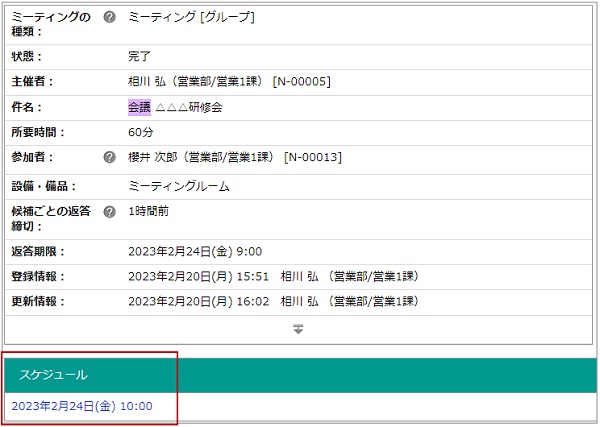The width and height of the screenshot is (600, 427).
Task: Click reply deadline 2023年2月24日(金) 9:00
Action: pos(195,252)
